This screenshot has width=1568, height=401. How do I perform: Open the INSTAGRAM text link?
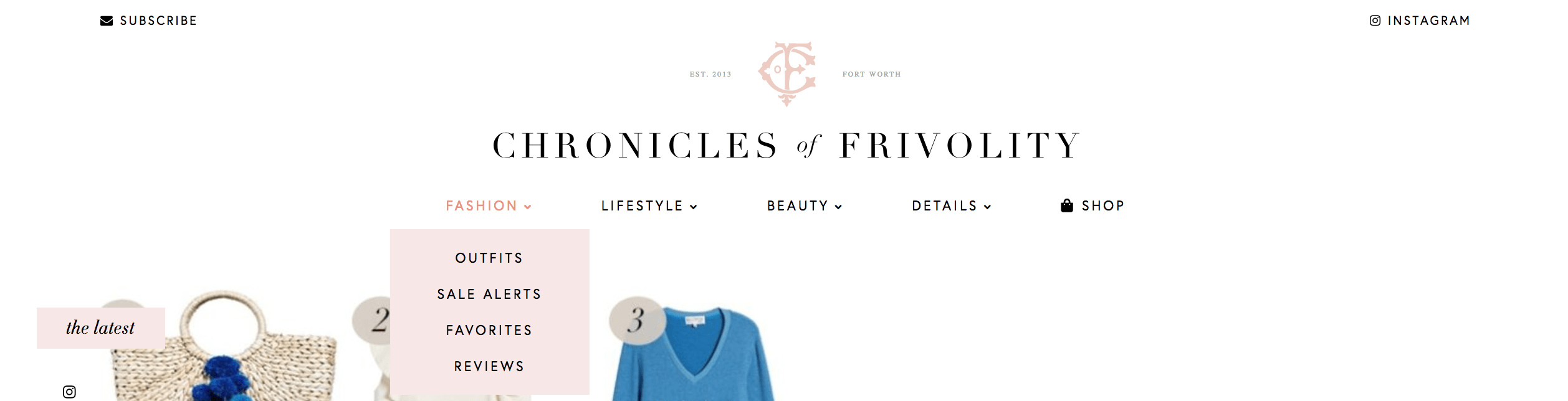click(1429, 21)
